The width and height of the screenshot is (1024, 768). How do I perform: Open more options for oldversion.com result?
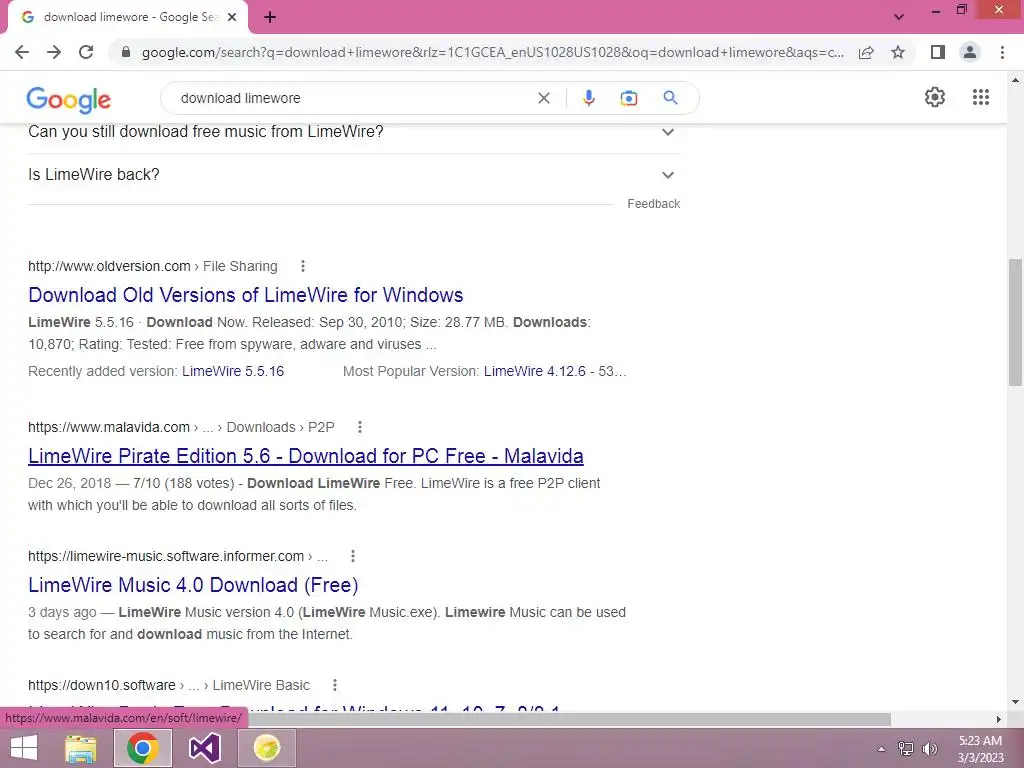[302, 266]
